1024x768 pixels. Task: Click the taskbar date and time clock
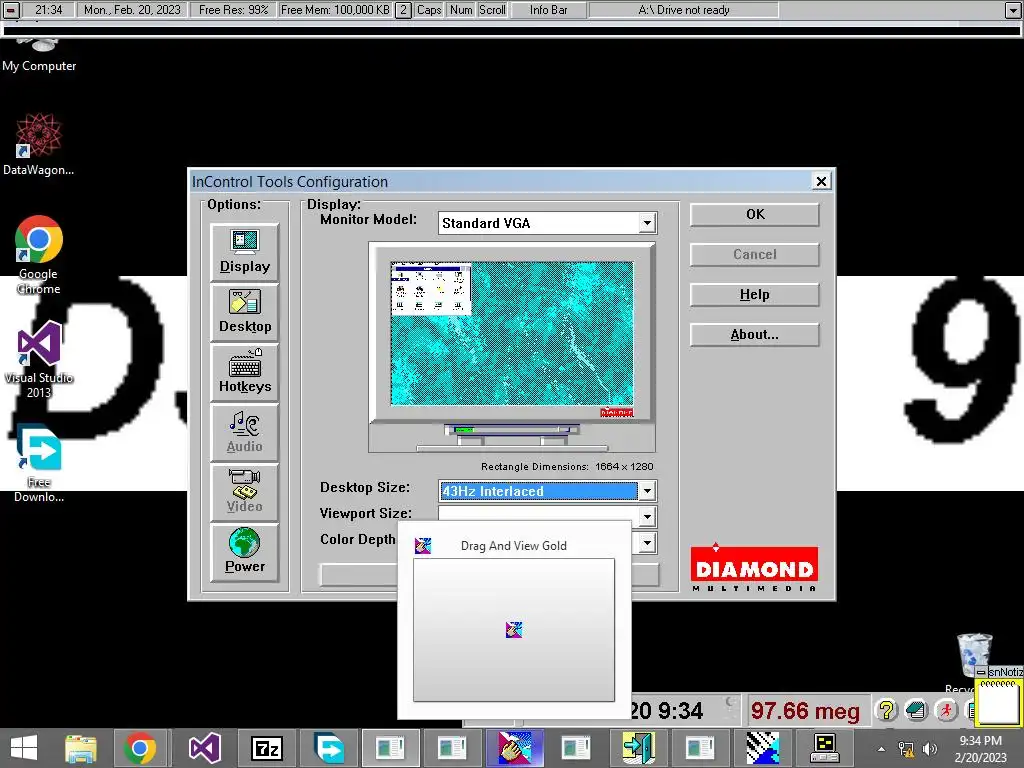tap(980, 749)
